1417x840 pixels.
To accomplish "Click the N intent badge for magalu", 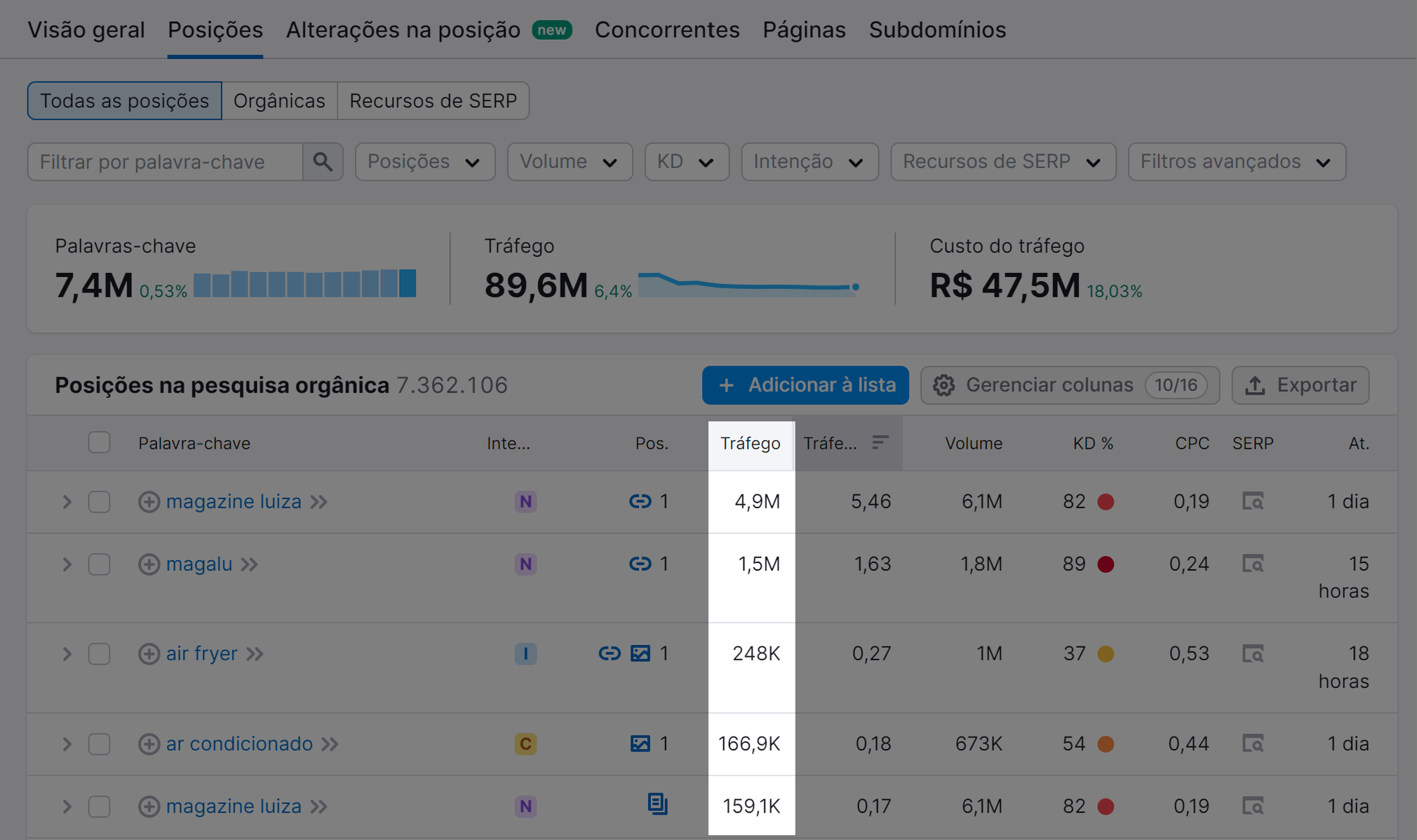I will pos(525,564).
